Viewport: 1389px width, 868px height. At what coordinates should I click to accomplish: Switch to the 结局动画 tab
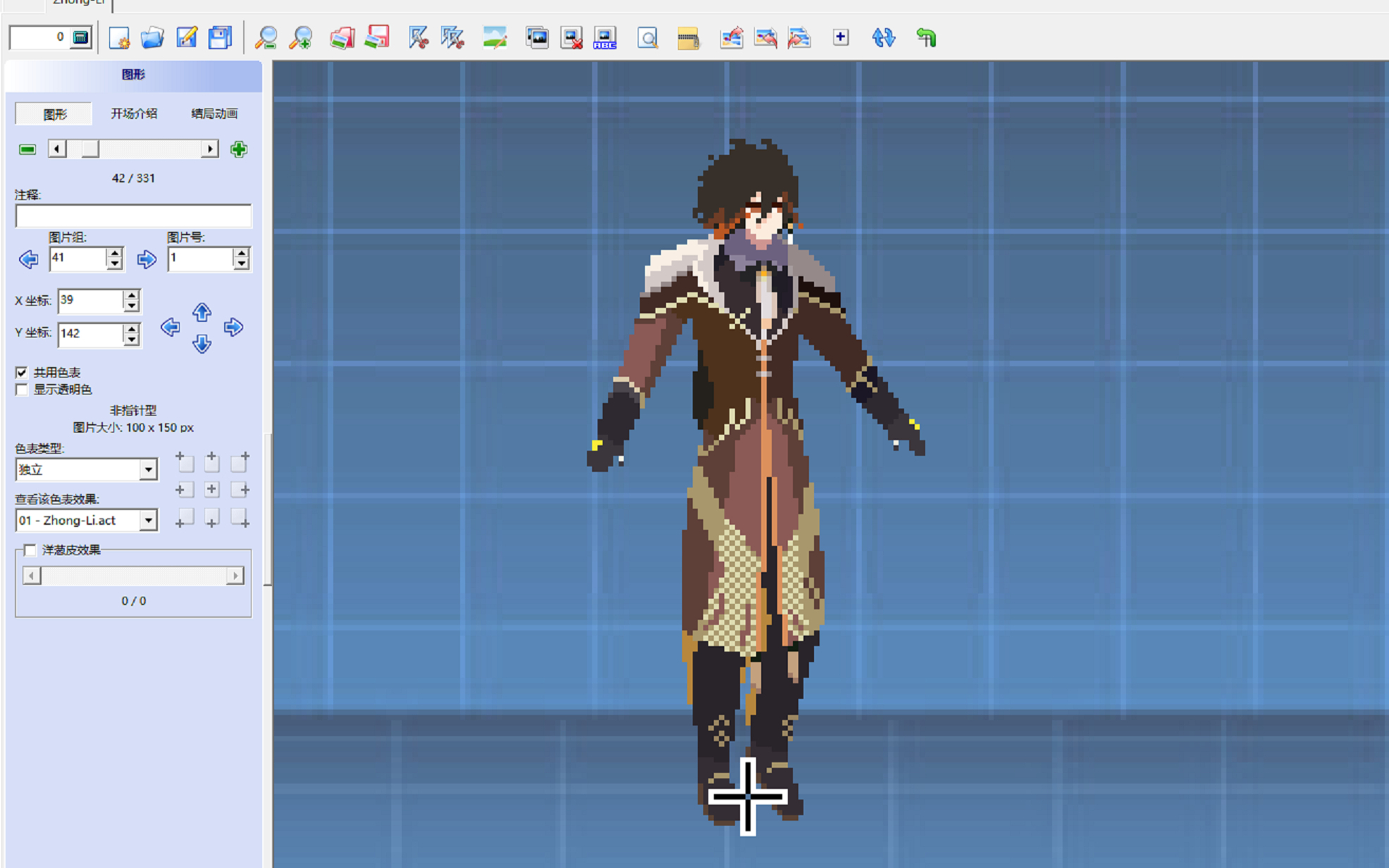pos(214,113)
